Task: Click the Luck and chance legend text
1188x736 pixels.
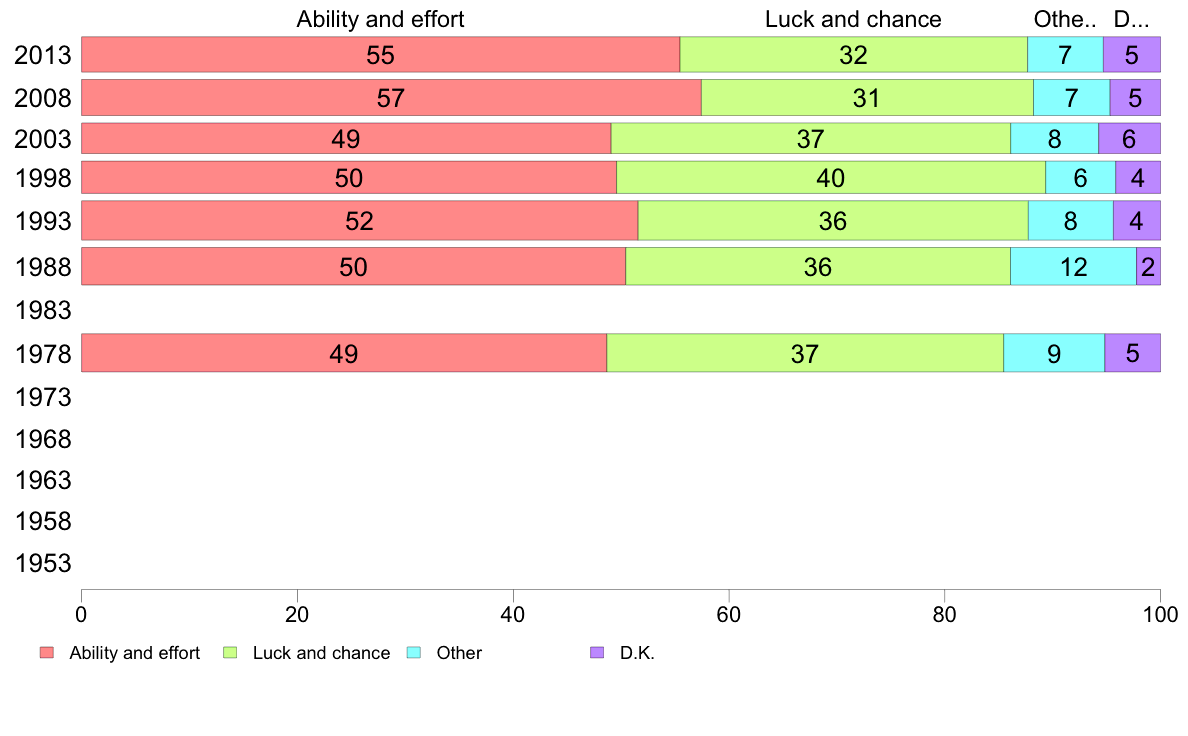Action: coord(321,653)
